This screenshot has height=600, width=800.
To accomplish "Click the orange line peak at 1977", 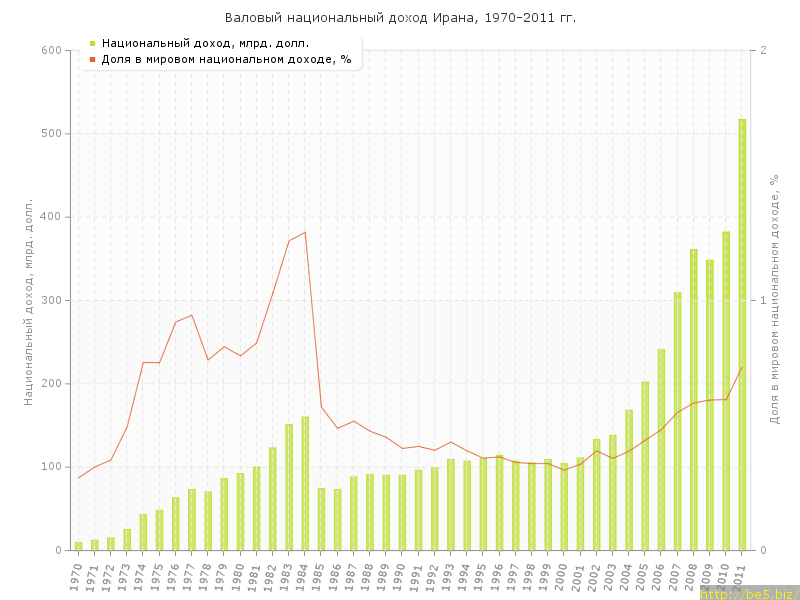I will 192,315.
